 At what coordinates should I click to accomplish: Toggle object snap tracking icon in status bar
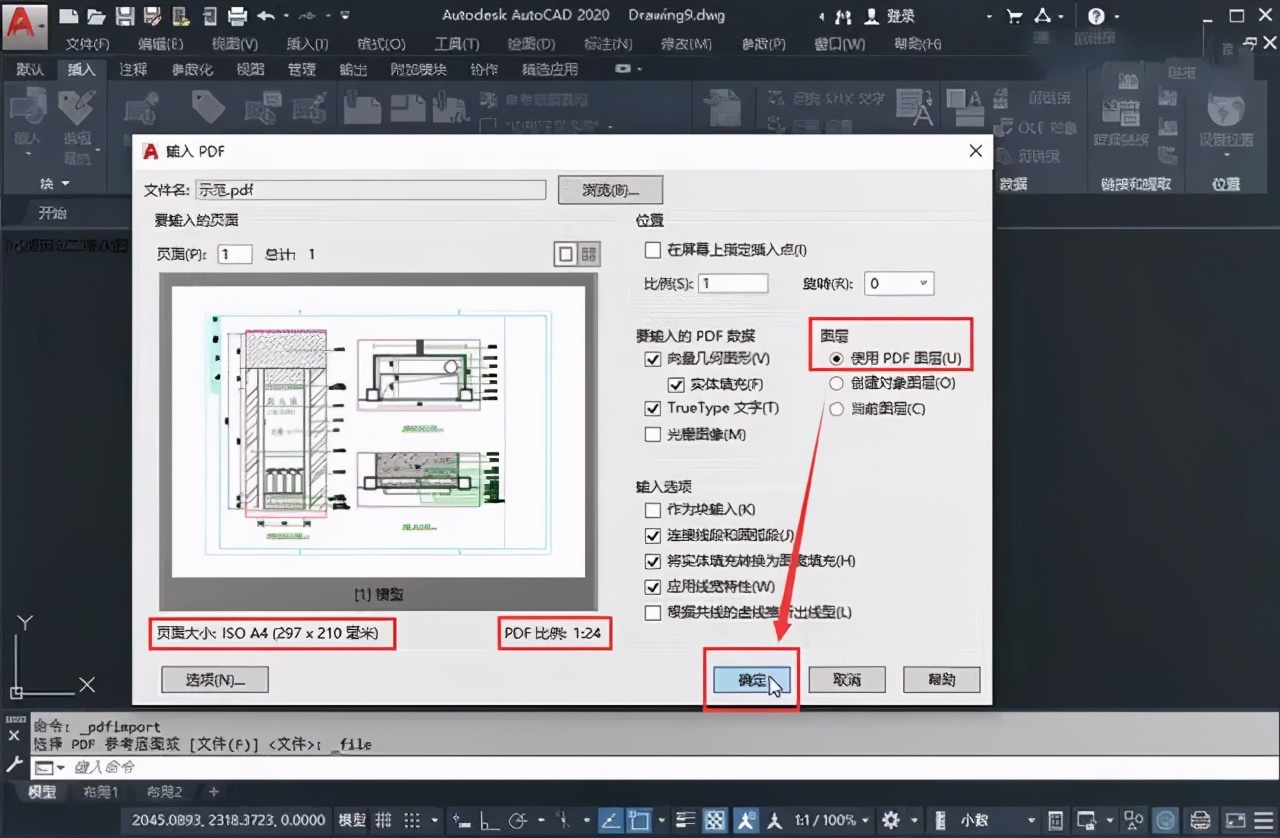pos(610,819)
